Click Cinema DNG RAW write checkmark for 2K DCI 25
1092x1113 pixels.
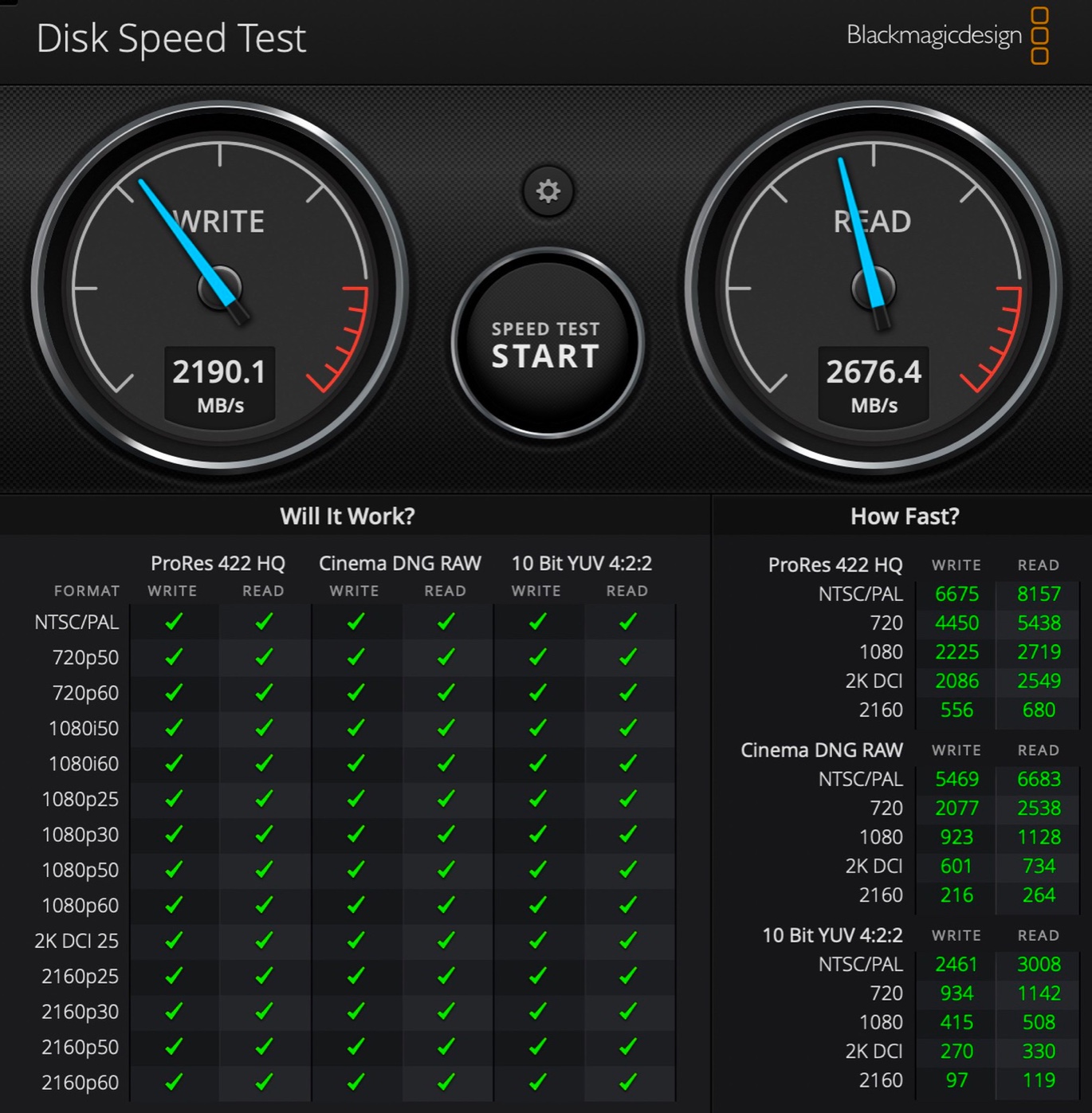pos(355,941)
